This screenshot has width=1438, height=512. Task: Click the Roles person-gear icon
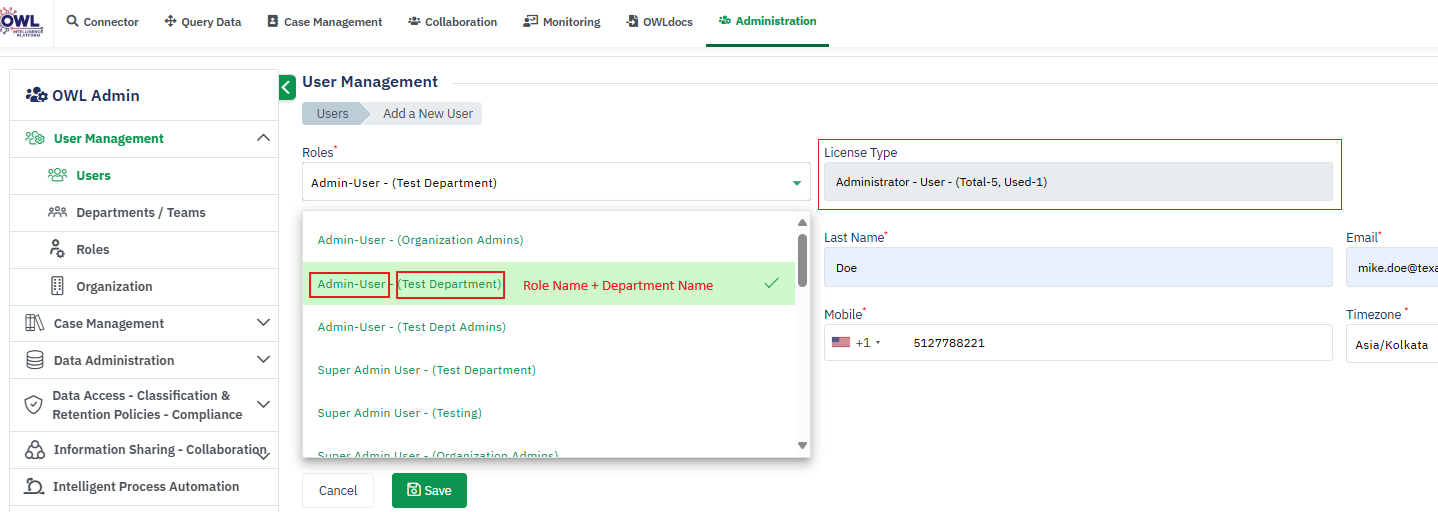[57, 249]
